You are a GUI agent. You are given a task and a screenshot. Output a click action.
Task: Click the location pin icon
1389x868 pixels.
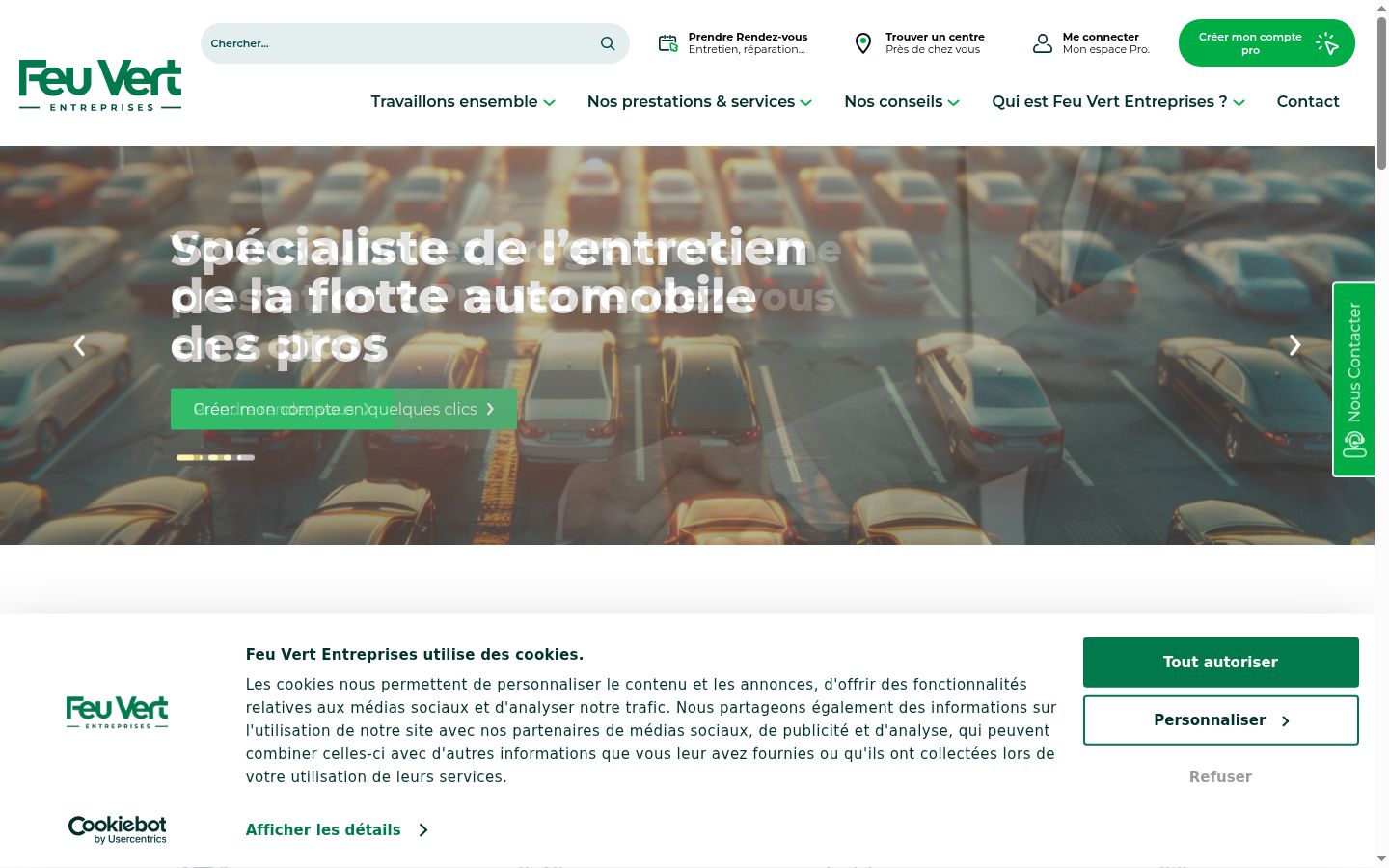pyautogui.click(x=863, y=43)
